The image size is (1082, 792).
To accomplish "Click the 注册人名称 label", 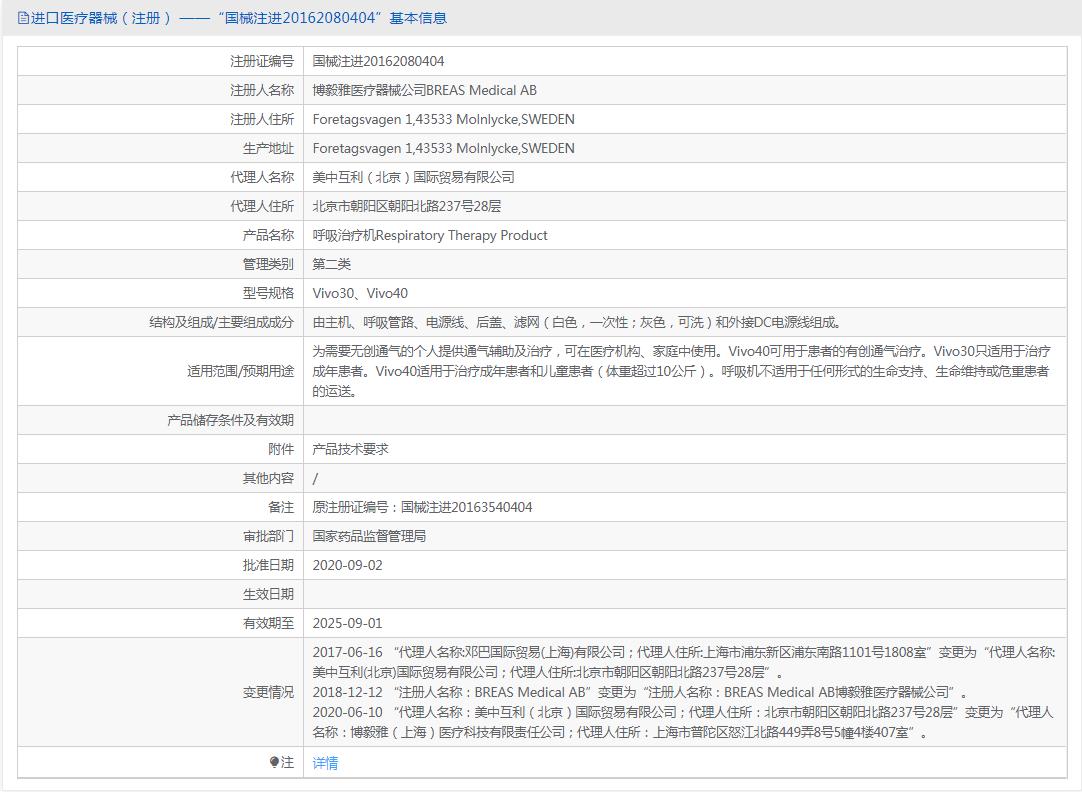I will pyautogui.click(x=262, y=90).
